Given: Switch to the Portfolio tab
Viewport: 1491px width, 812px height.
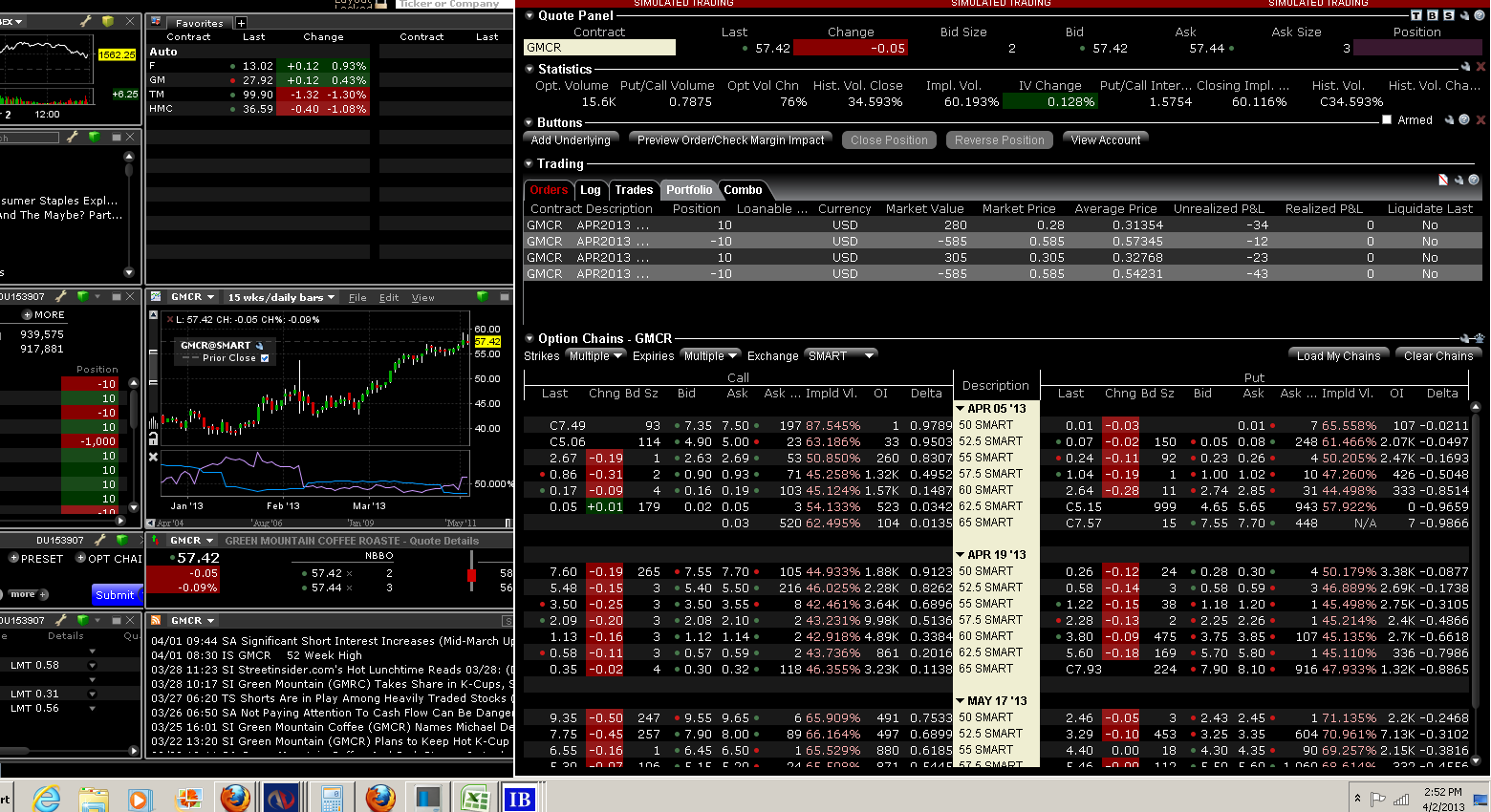Looking at the screenshot, I should 689,190.
